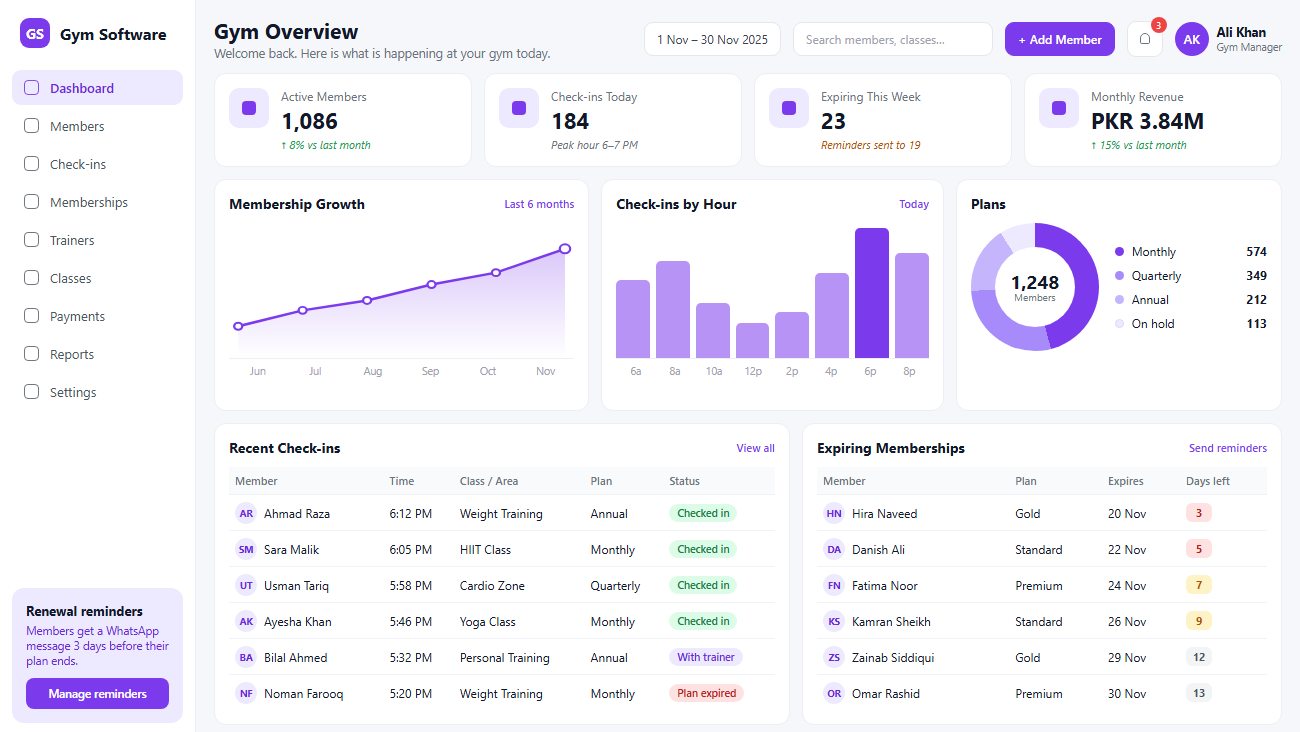
Task: Click the Members sidebar icon
Action: 31,126
